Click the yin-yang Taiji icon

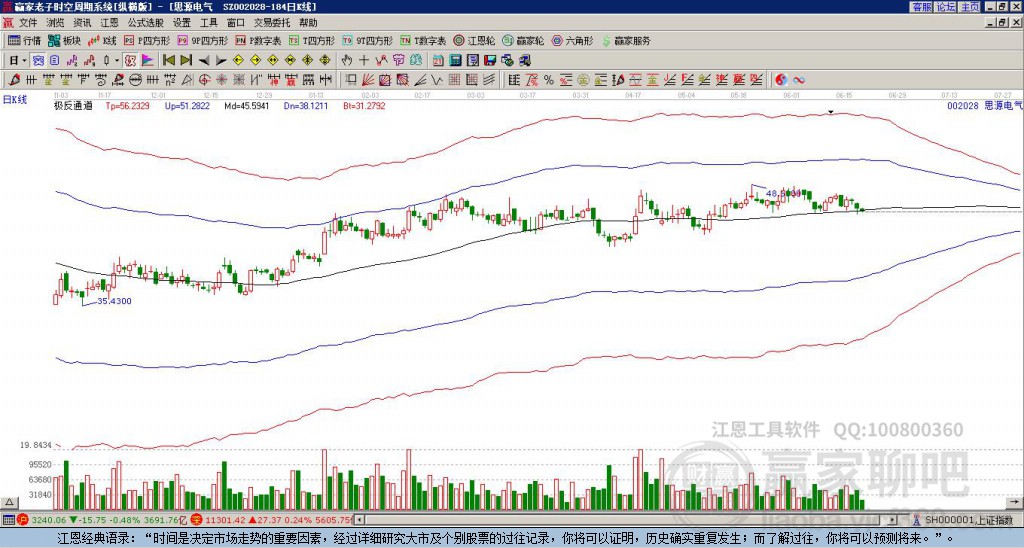[x=781, y=80]
